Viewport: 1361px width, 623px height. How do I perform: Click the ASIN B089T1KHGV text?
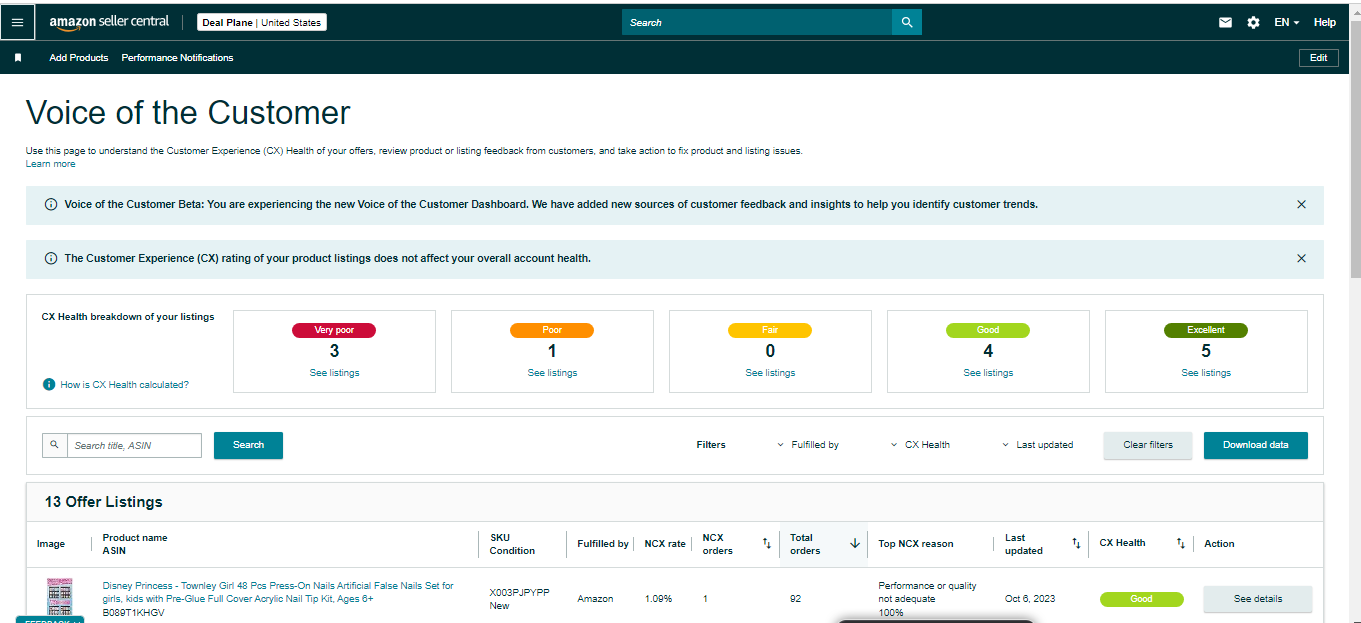coord(134,612)
